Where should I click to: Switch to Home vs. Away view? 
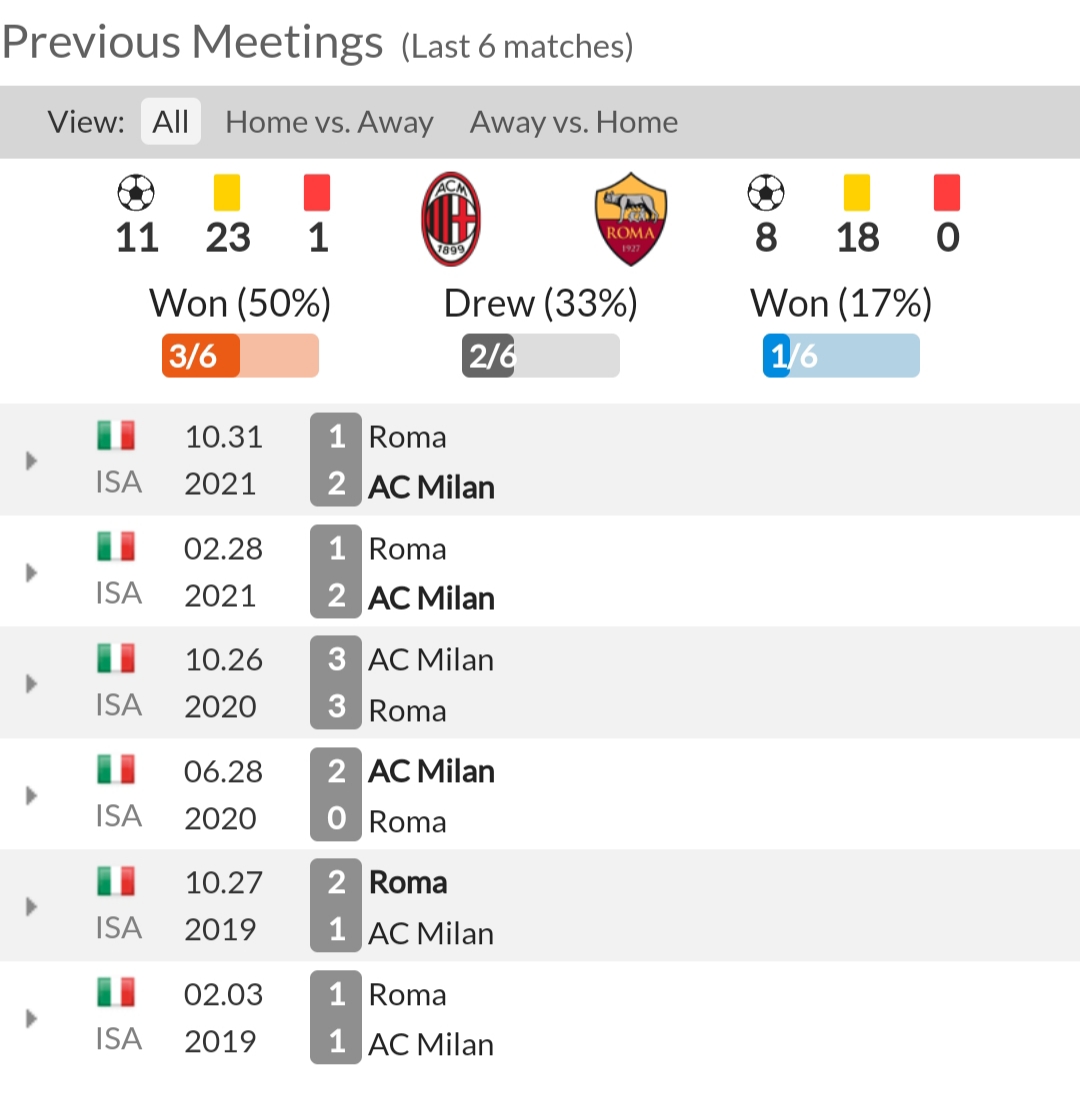(x=329, y=122)
